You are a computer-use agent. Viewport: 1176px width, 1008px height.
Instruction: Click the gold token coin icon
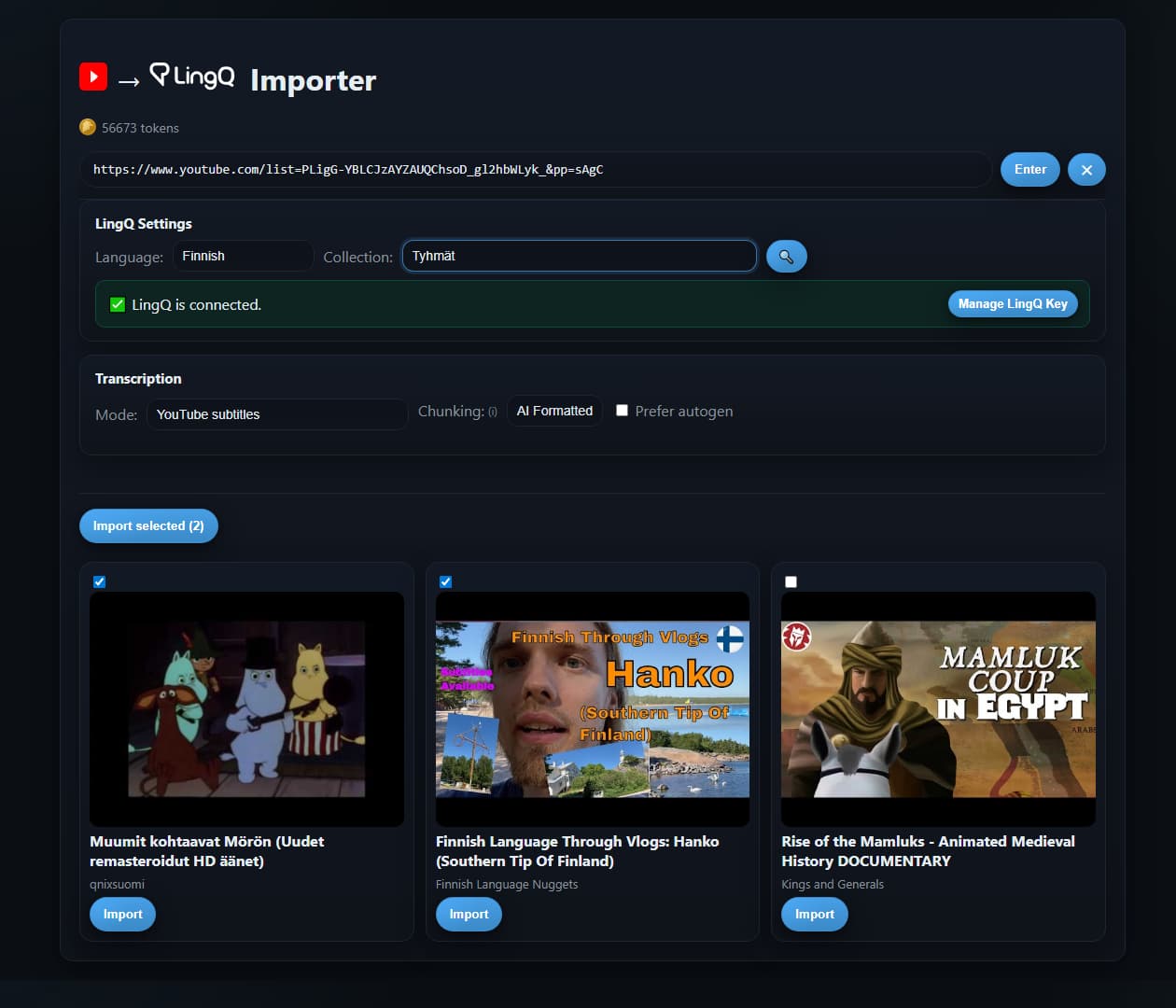coord(88,127)
